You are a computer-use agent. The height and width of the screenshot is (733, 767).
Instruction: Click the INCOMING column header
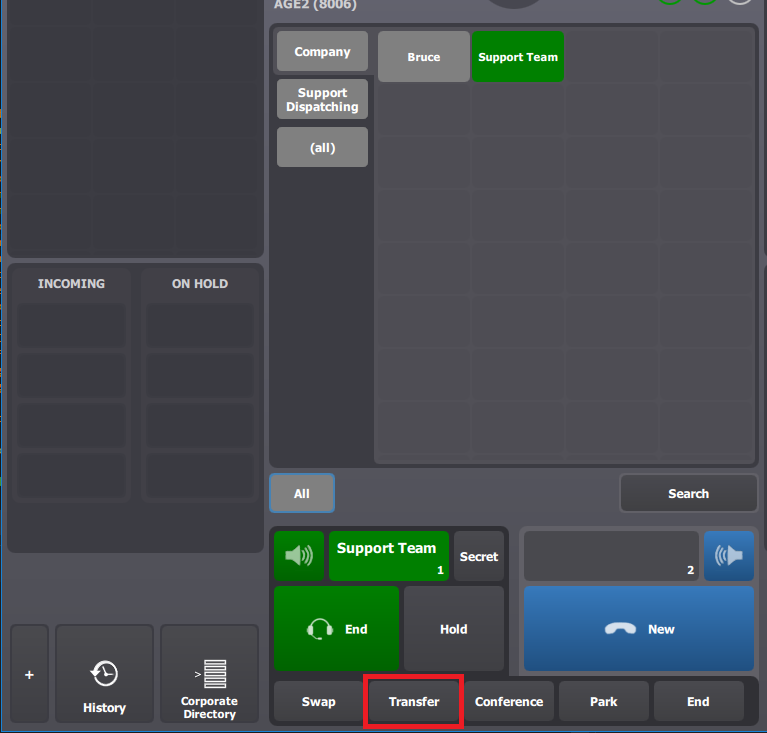coord(71,284)
